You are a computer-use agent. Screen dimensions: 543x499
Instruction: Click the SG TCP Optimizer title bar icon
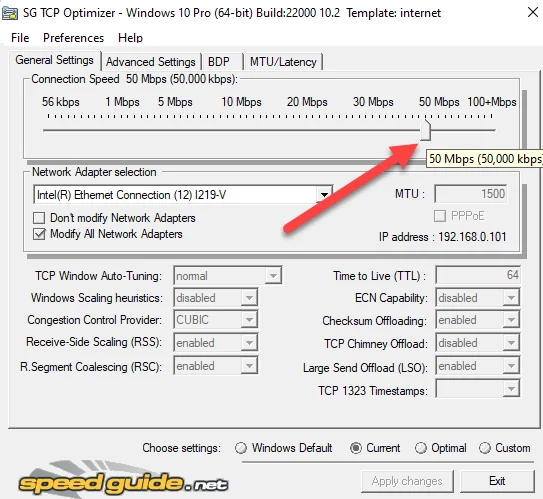(10, 13)
